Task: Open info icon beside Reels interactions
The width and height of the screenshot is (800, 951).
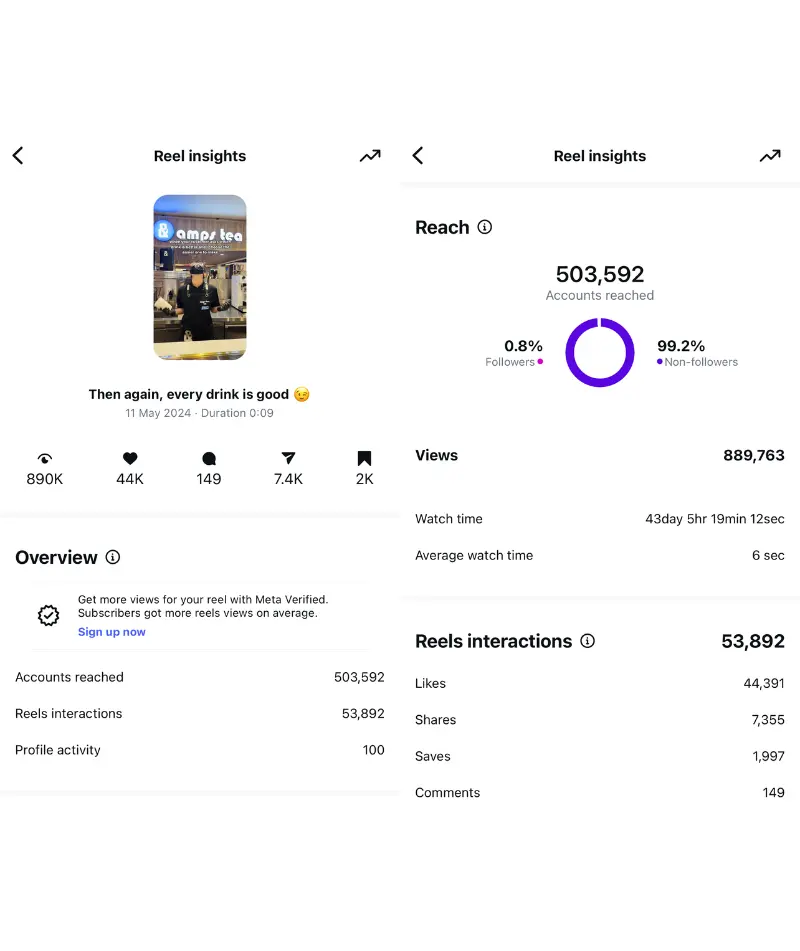Action: pos(588,641)
